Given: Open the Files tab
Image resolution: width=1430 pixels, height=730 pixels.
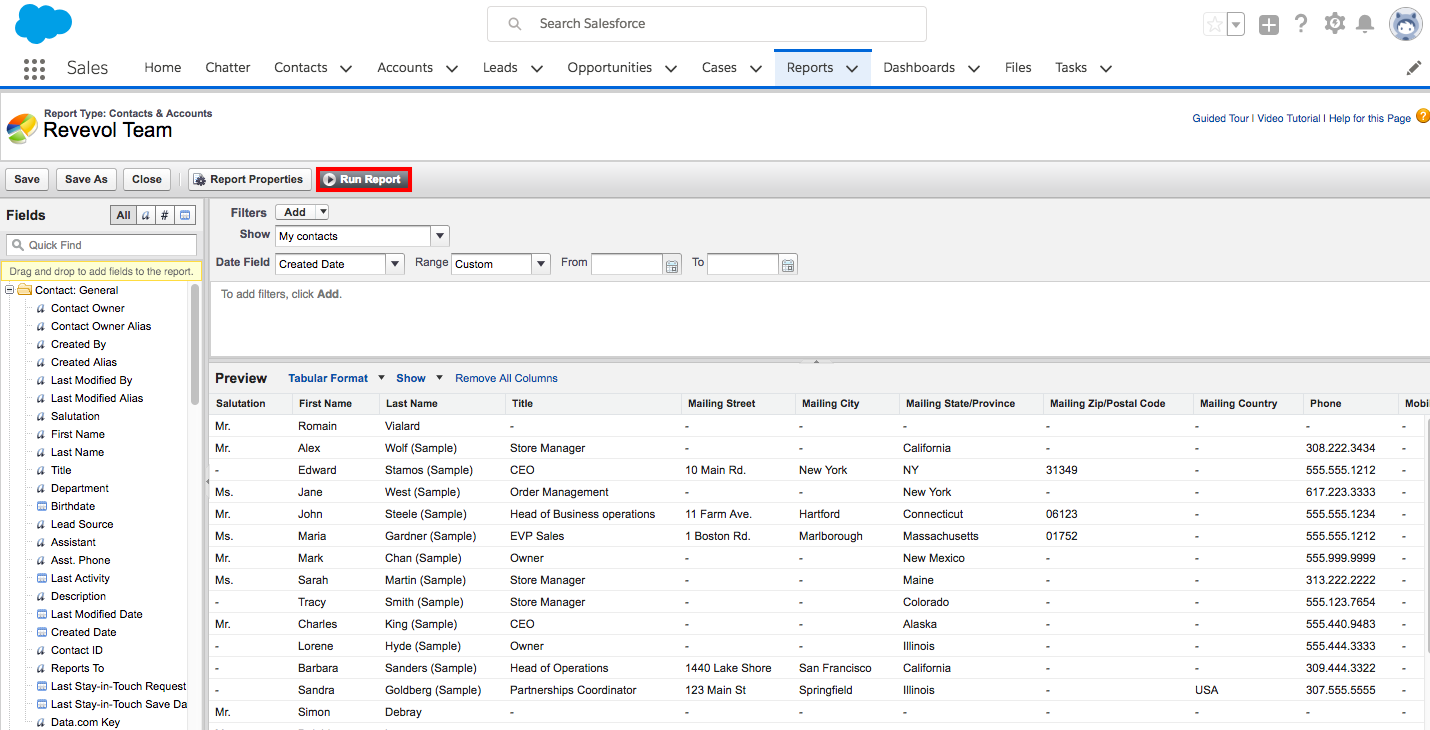Looking at the screenshot, I should [1018, 68].
